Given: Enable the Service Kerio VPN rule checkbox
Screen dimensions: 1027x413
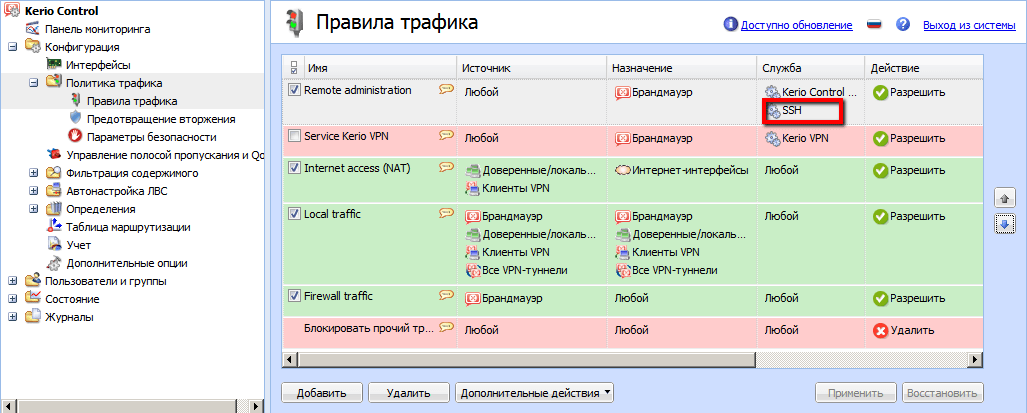Looking at the screenshot, I should [295, 136].
